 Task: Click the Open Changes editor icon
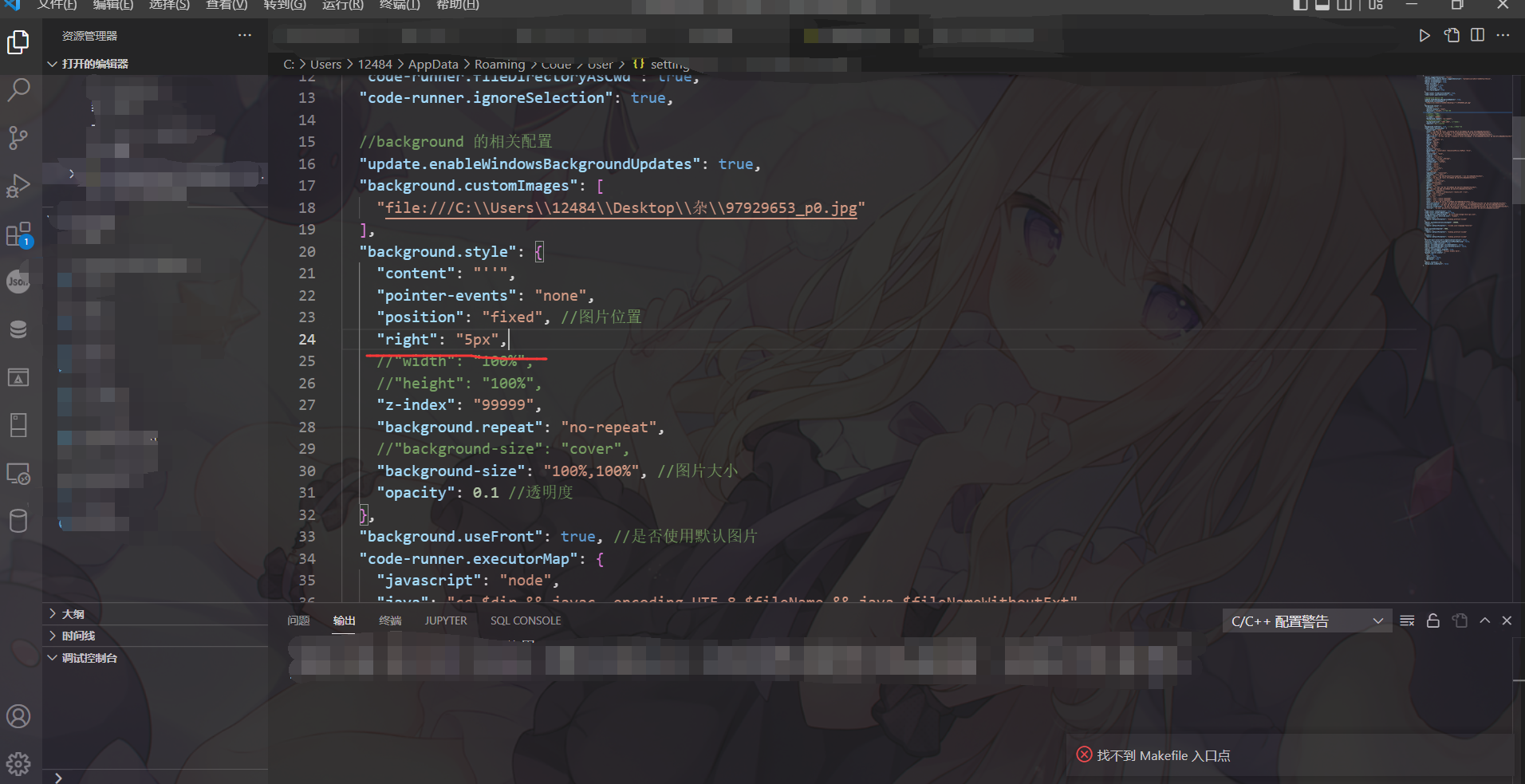[1452, 36]
